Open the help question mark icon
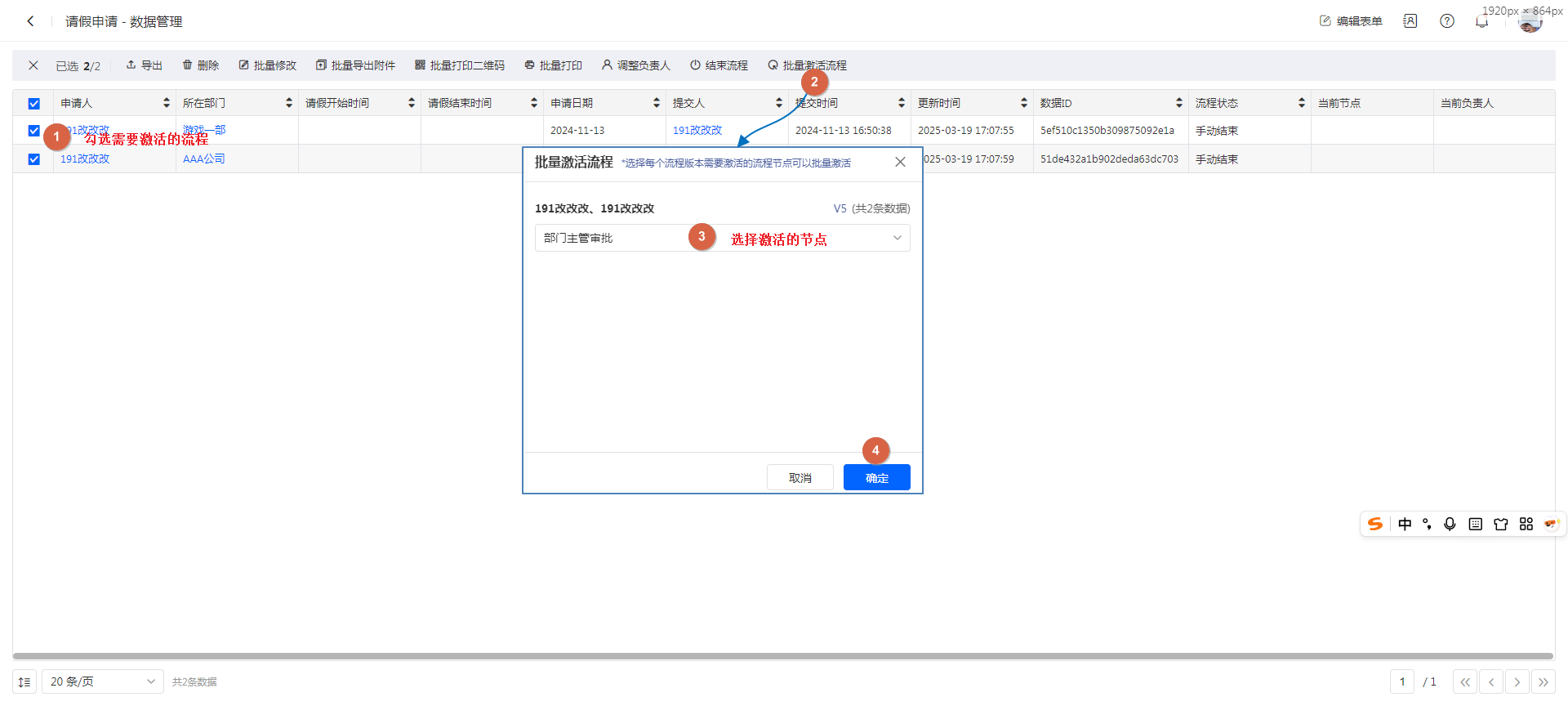 (1446, 21)
